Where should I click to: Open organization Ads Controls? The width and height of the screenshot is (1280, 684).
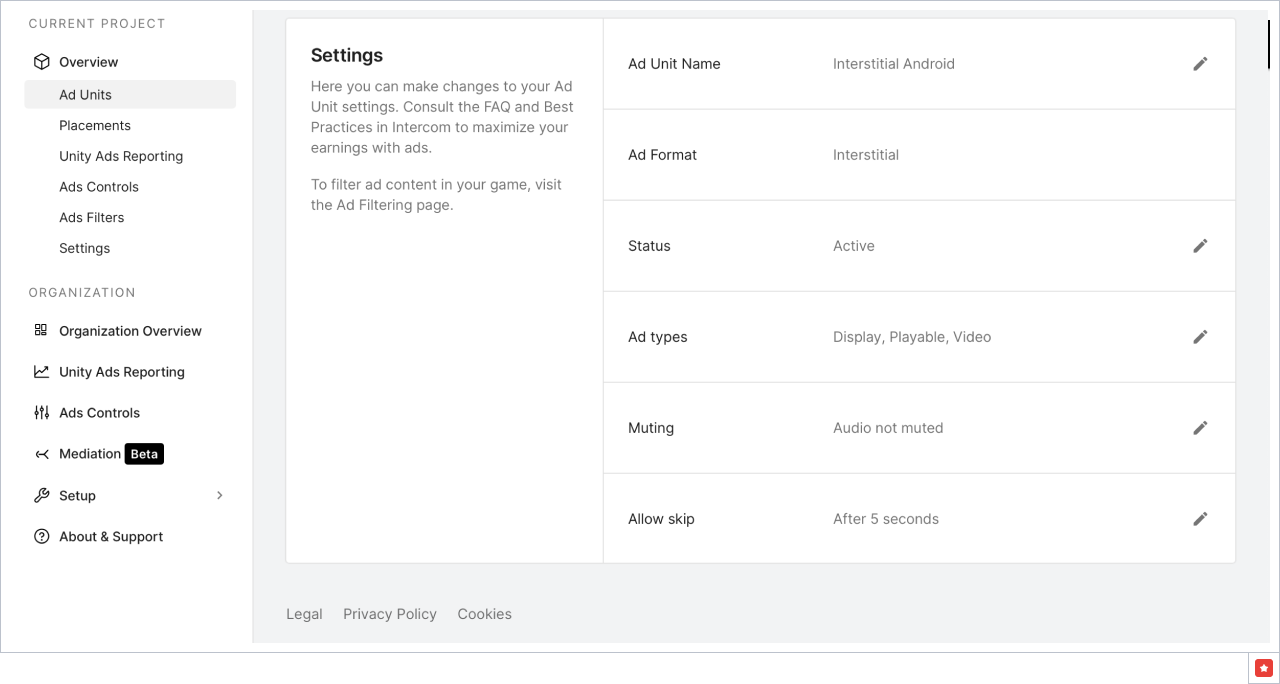tap(99, 413)
